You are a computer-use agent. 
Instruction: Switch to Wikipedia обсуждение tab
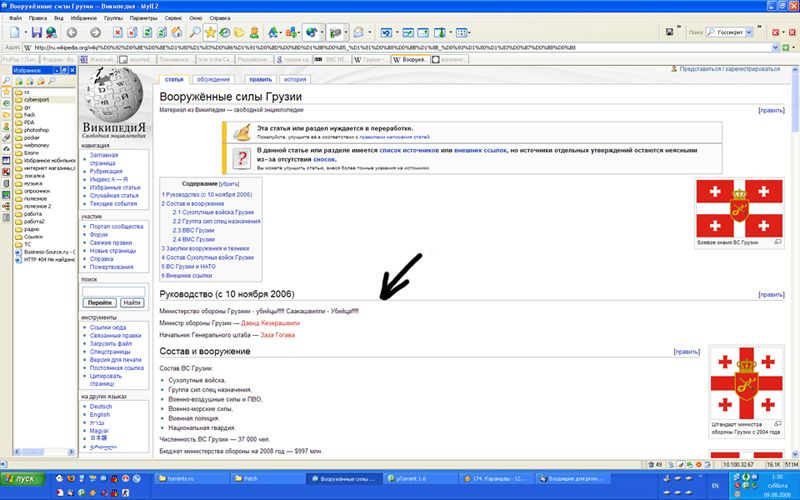click(x=213, y=80)
